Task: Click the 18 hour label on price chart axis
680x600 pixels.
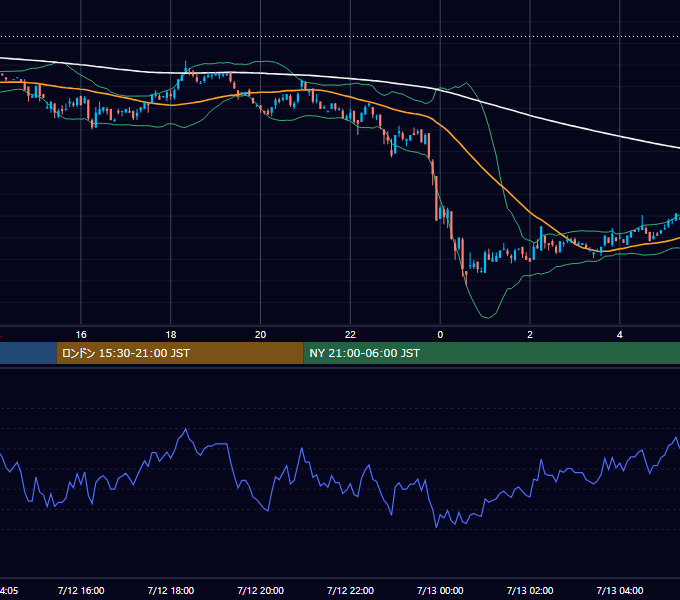Action: click(171, 335)
